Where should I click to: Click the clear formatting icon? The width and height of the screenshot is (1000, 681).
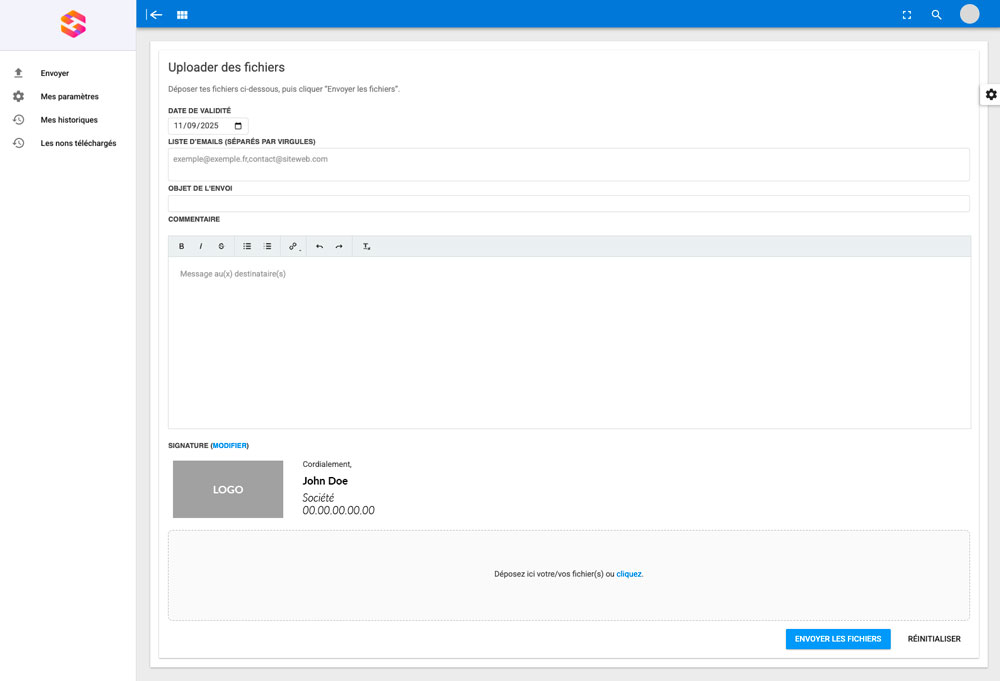tap(367, 246)
